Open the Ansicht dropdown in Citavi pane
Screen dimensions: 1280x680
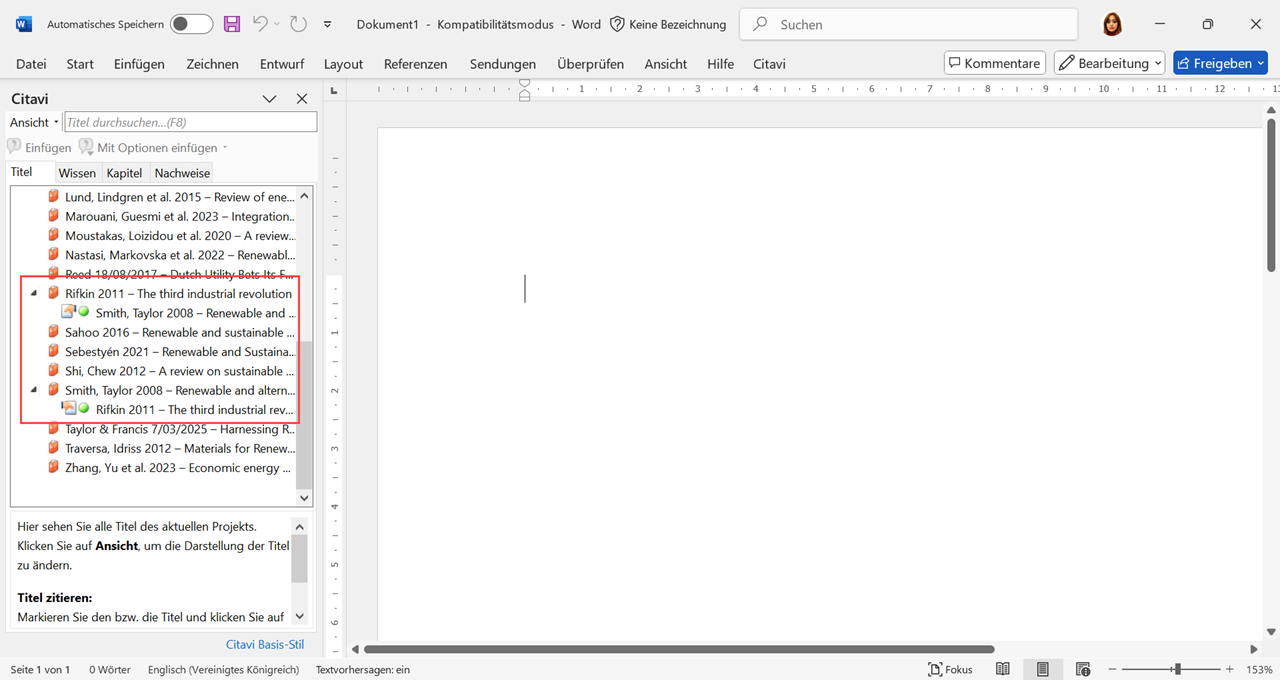34,122
